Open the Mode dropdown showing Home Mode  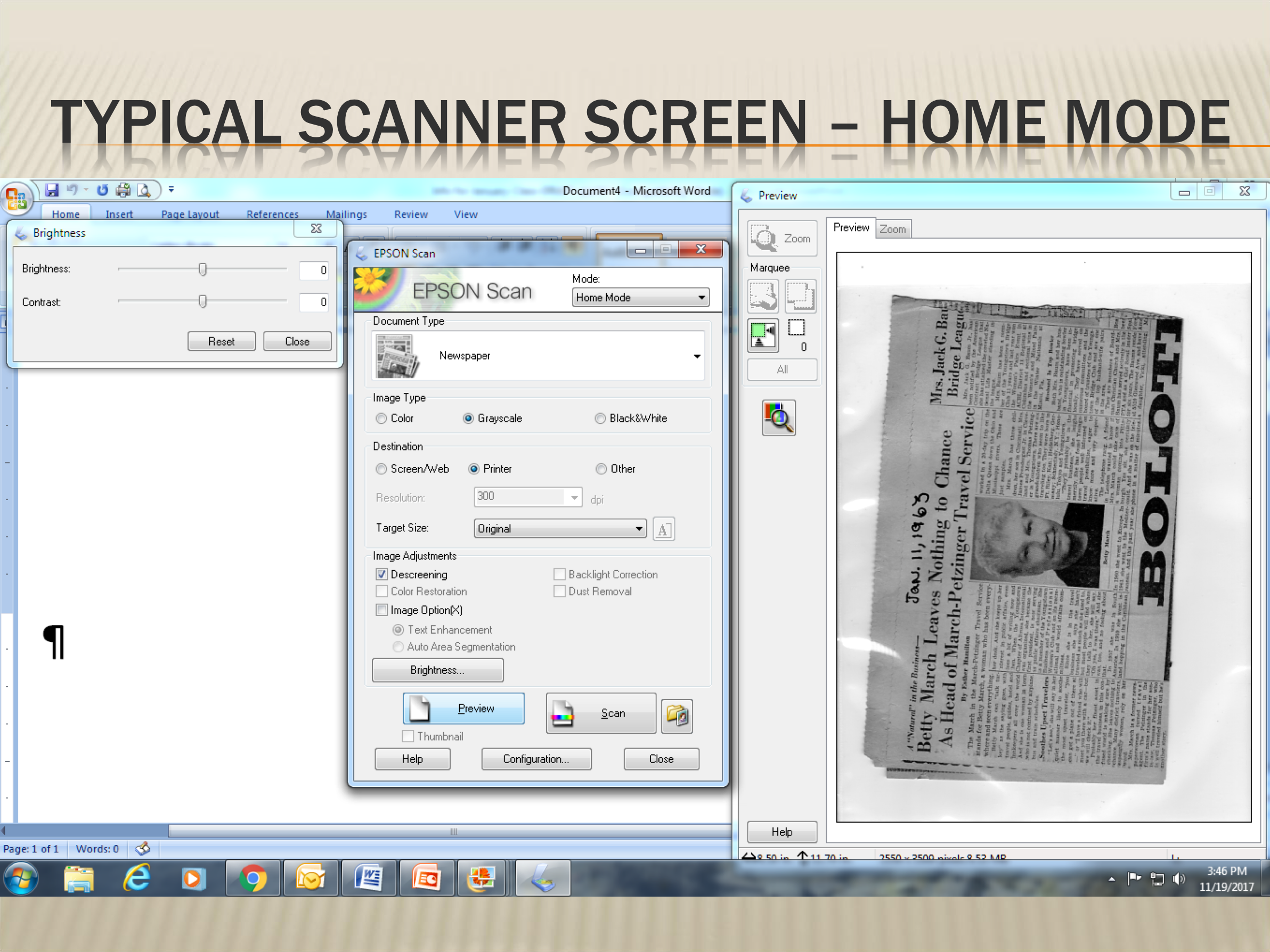(x=641, y=297)
